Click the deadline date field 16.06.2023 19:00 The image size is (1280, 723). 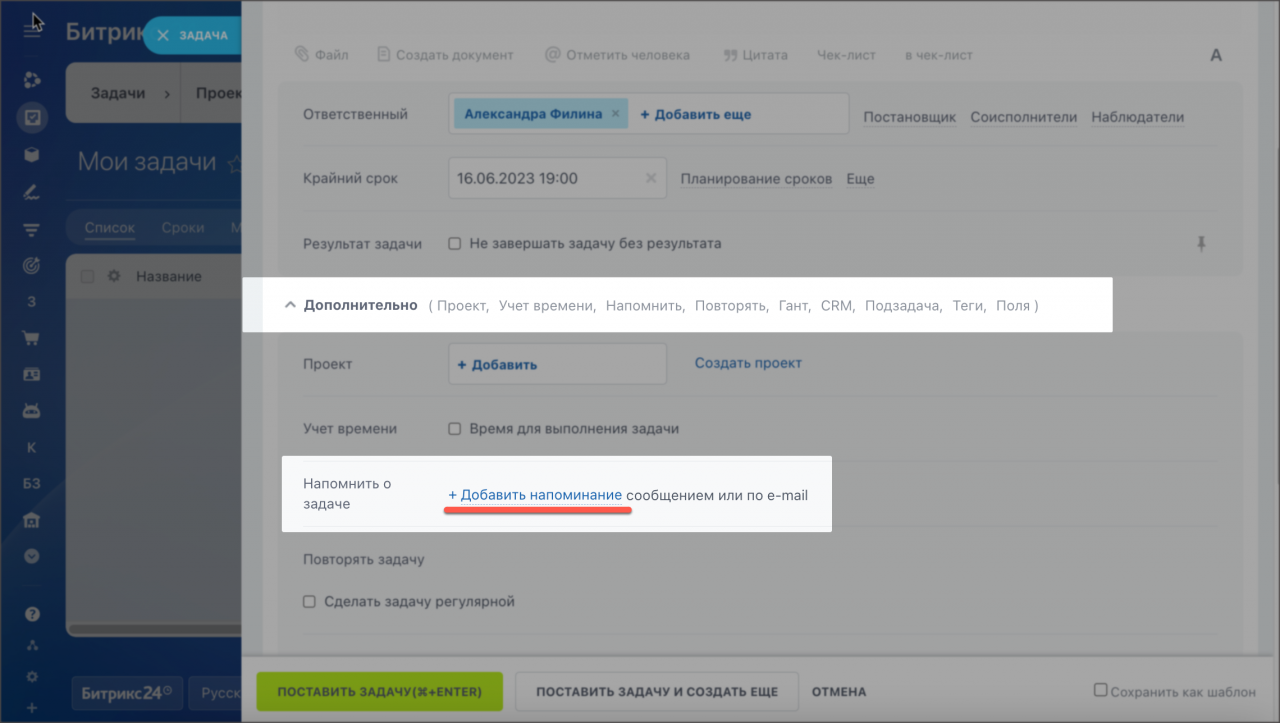[x=558, y=178]
